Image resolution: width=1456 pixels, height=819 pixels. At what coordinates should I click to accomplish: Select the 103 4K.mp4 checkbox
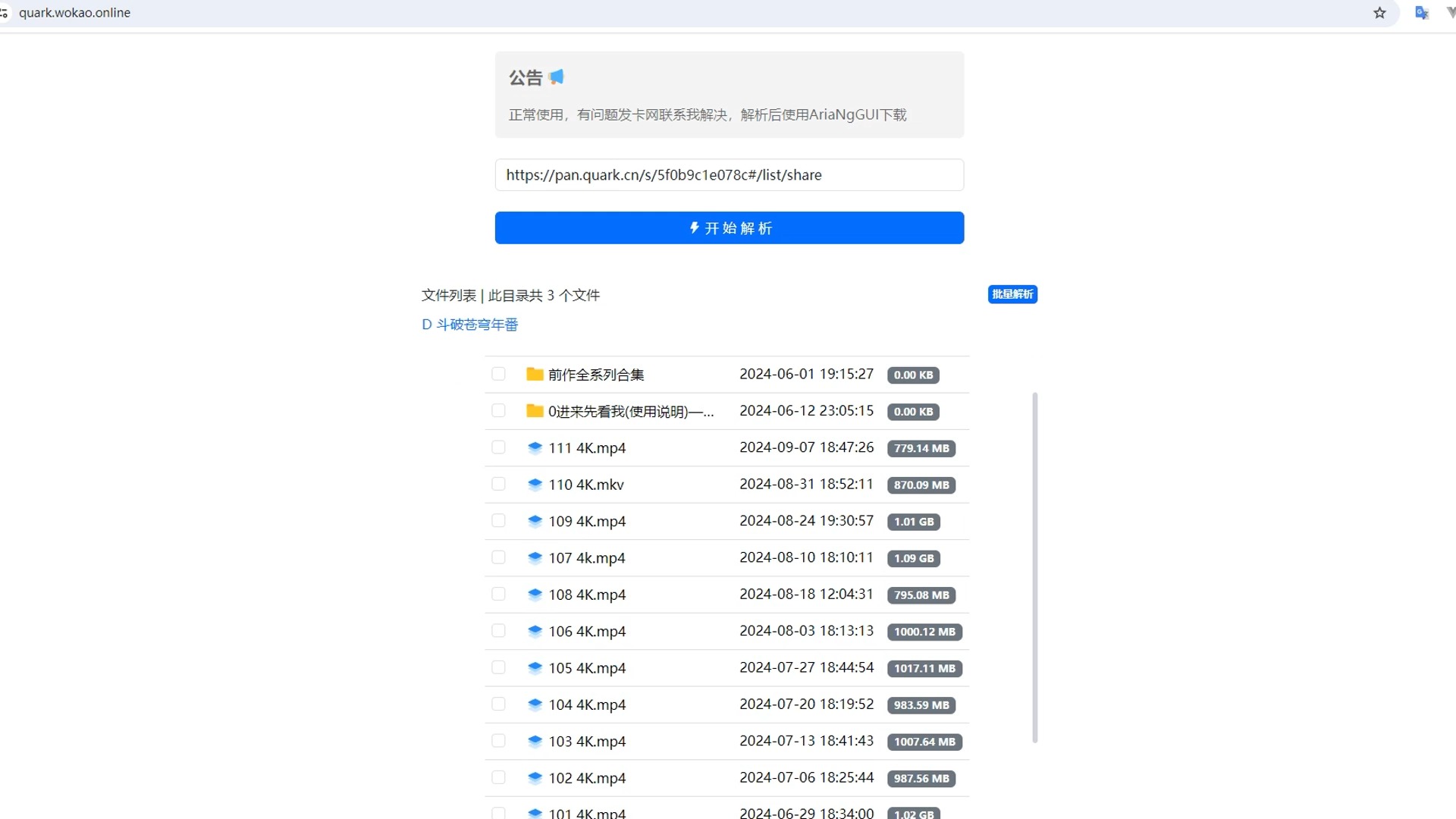498,741
